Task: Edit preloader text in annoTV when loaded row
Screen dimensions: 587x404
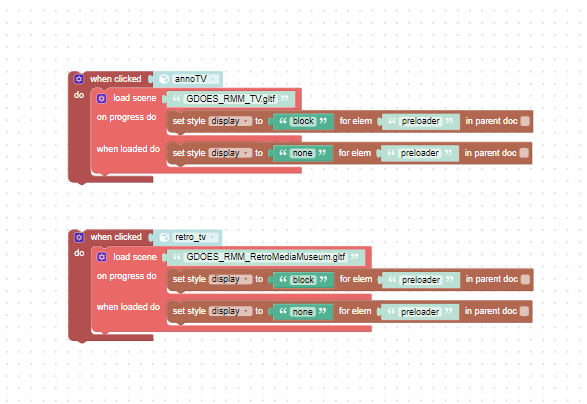Action: click(419, 153)
